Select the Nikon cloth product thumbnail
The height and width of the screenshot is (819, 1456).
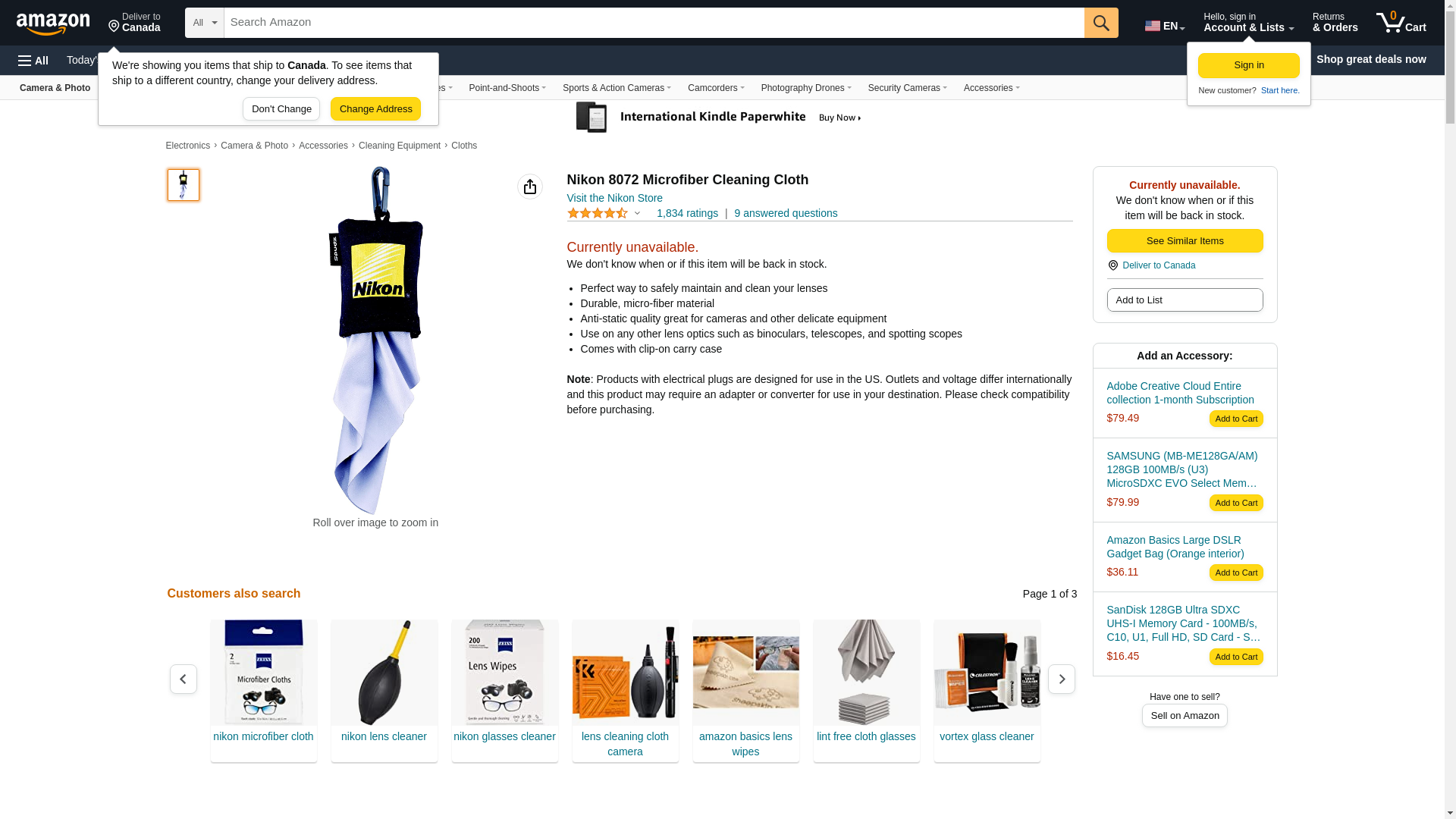tap(184, 185)
